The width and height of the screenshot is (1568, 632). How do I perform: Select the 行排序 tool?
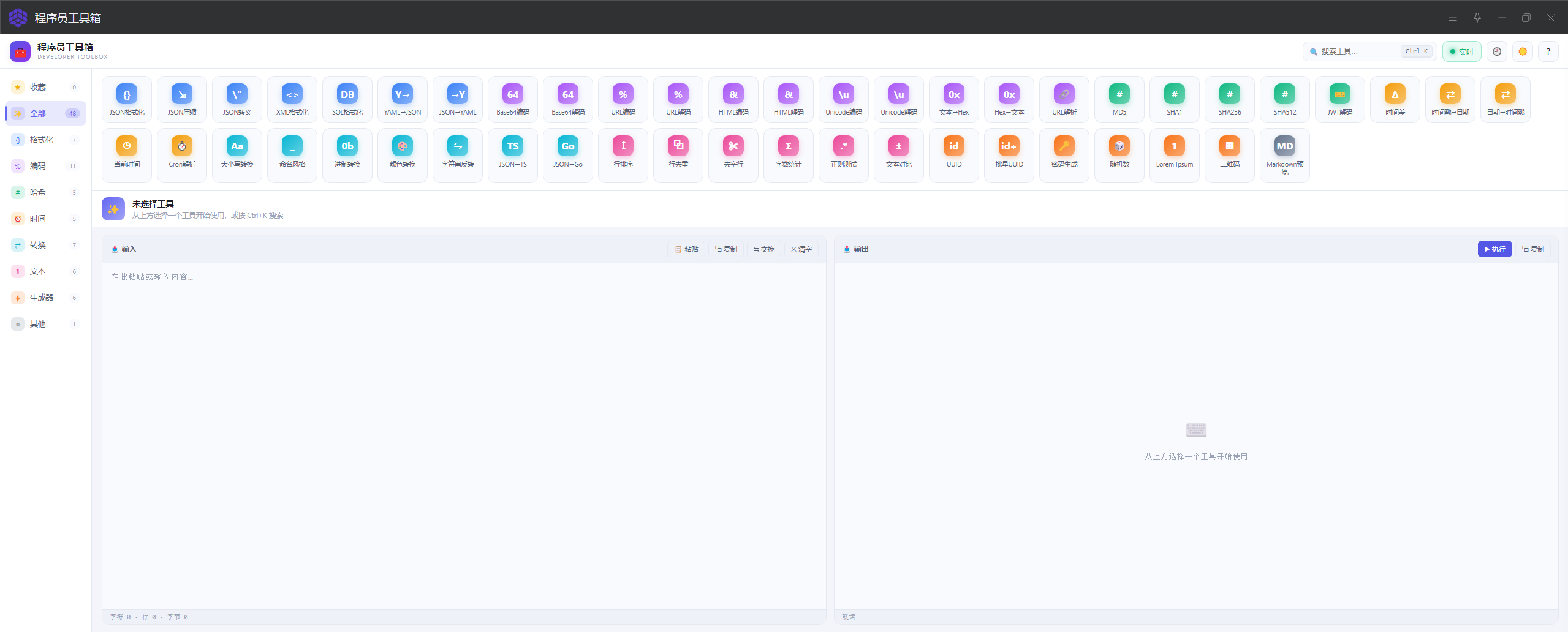tap(623, 155)
